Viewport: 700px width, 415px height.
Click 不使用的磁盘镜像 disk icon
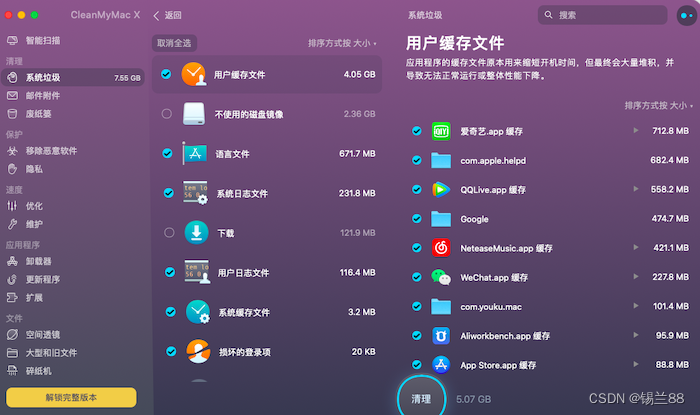194,114
